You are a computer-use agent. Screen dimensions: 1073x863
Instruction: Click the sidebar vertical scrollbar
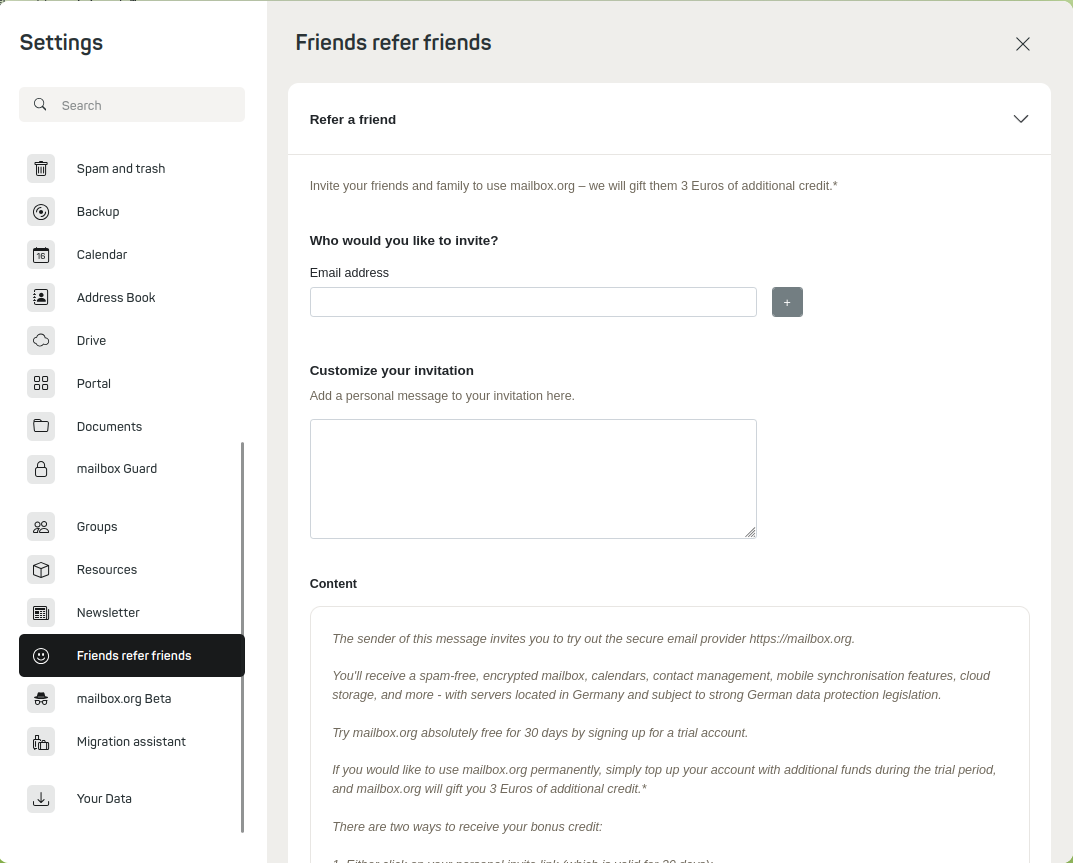pos(242,637)
